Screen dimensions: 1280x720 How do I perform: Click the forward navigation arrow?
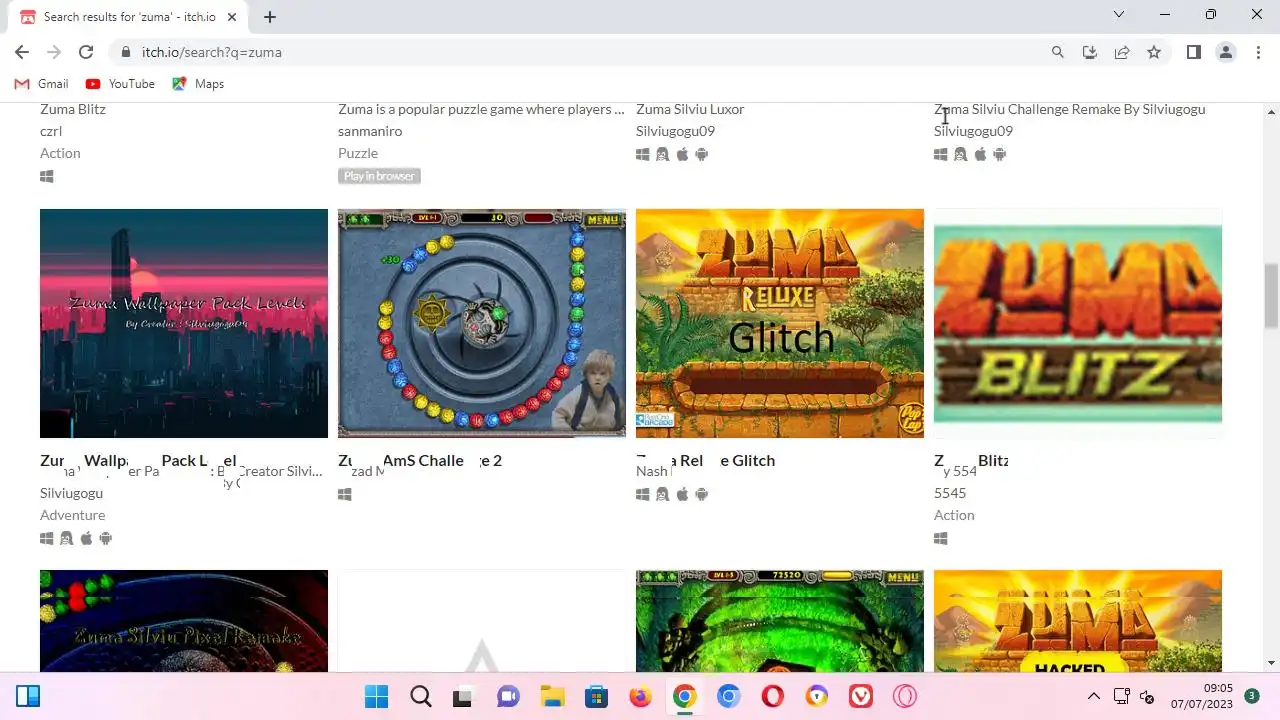point(54,52)
